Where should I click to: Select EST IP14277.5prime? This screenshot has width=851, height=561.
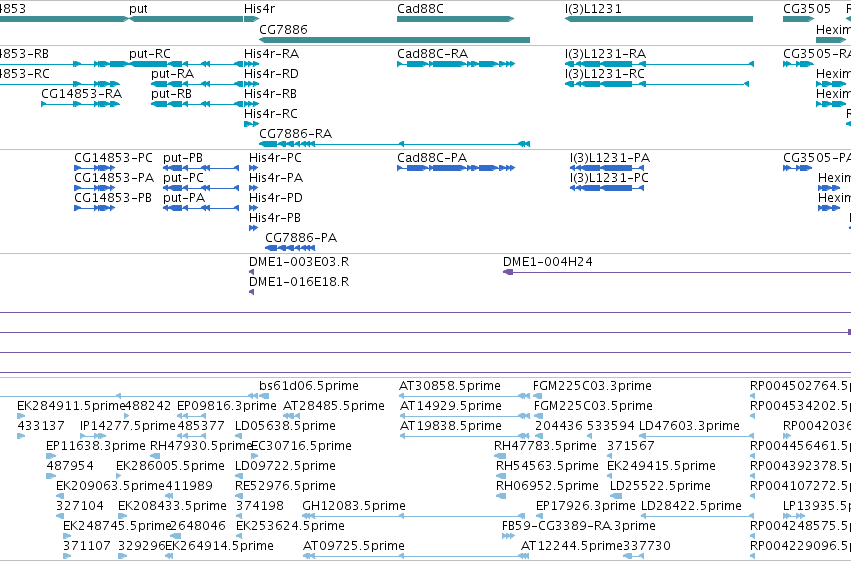coord(93,436)
